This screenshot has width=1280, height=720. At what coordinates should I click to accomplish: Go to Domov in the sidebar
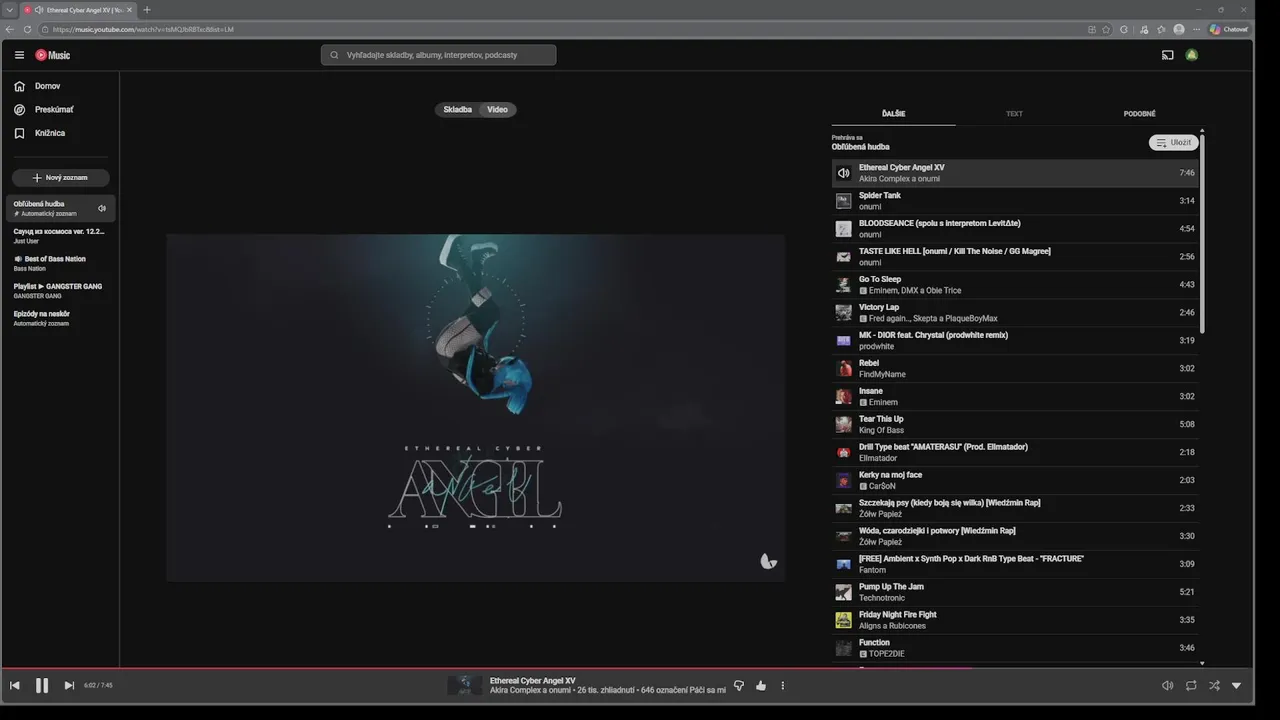click(60, 86)
